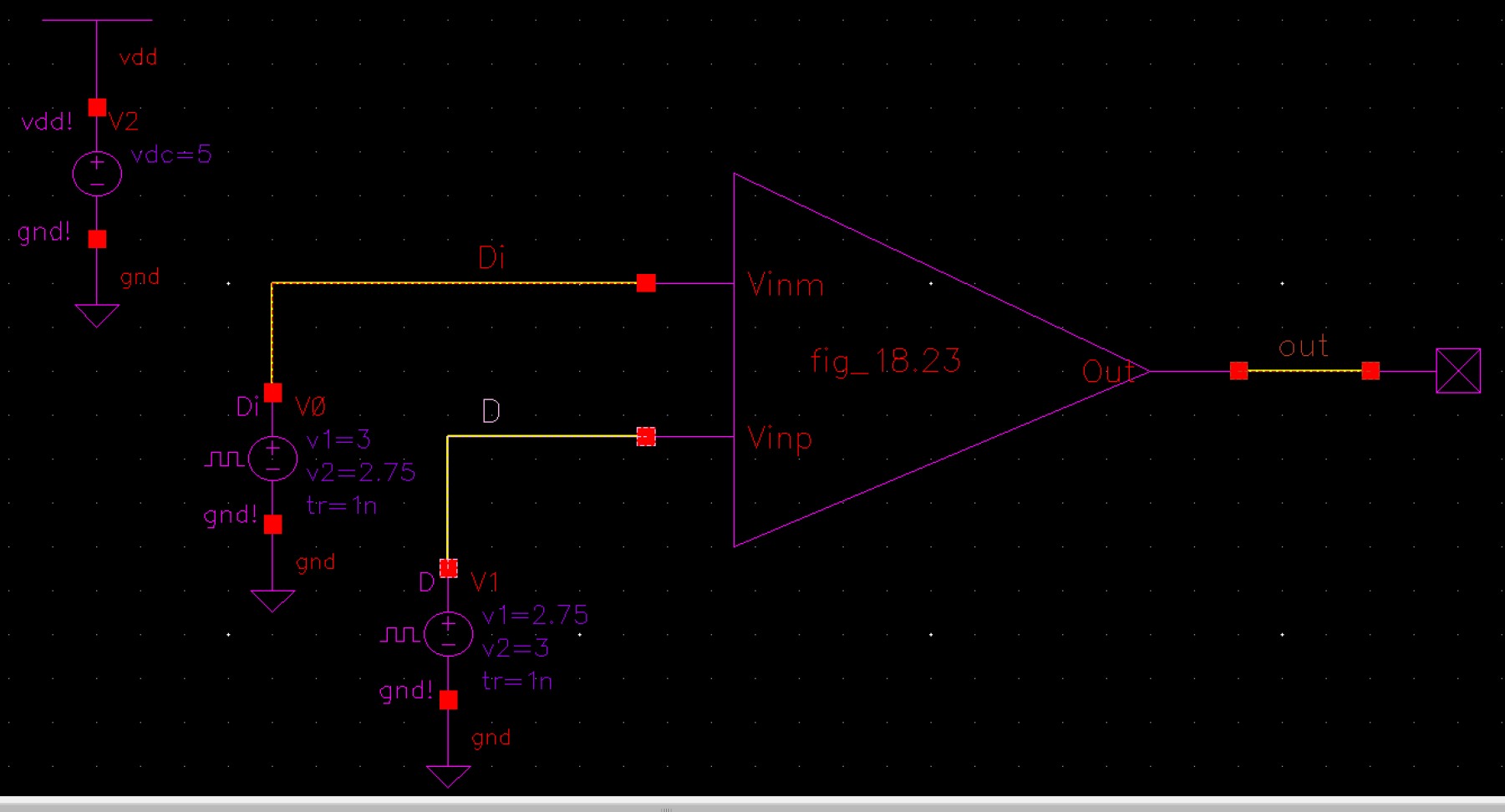1505x812 pixels.
Task: Select the ground symbol below V0
Action: coord(272,597)
